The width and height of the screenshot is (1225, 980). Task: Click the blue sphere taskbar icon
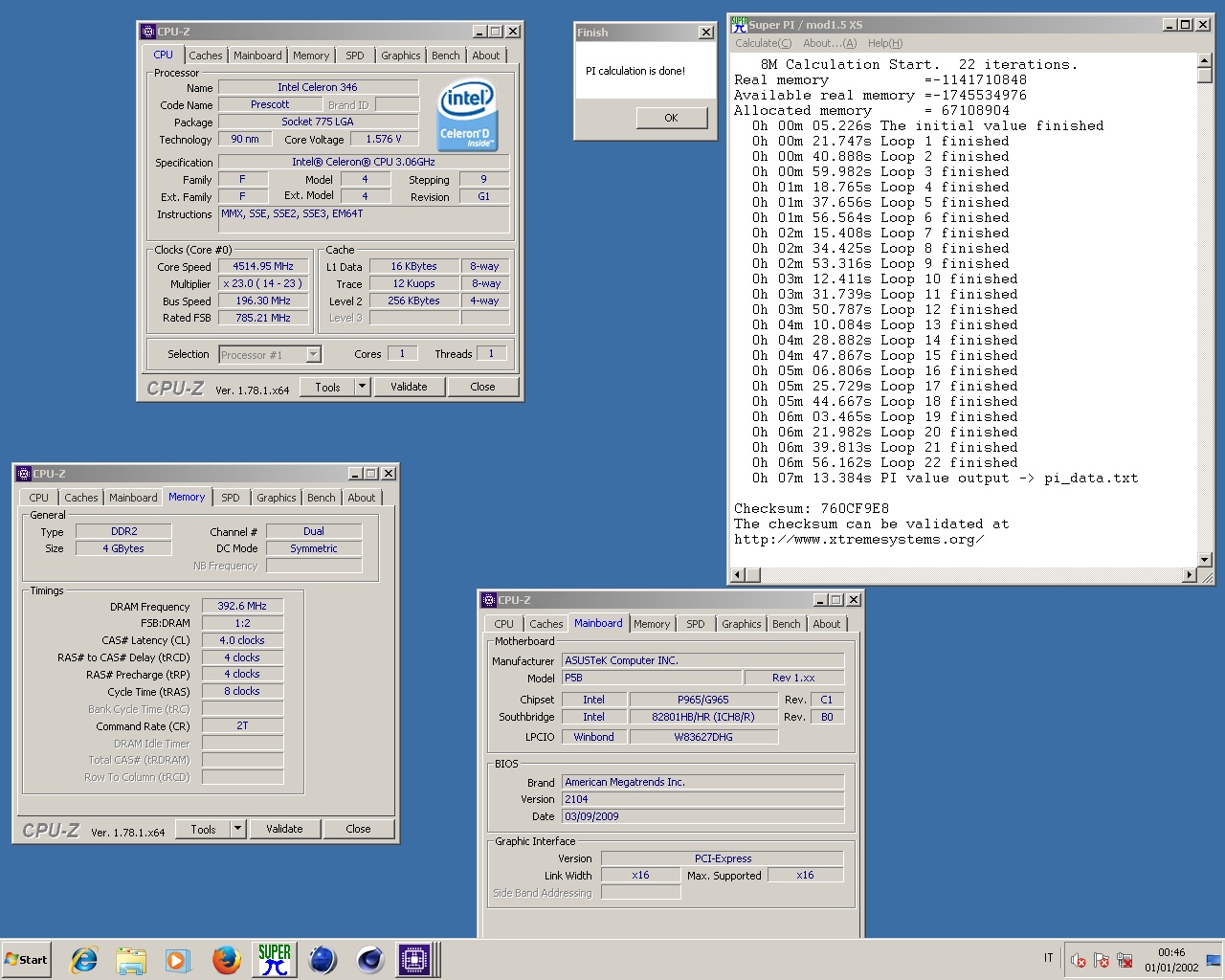pos(323,959)
